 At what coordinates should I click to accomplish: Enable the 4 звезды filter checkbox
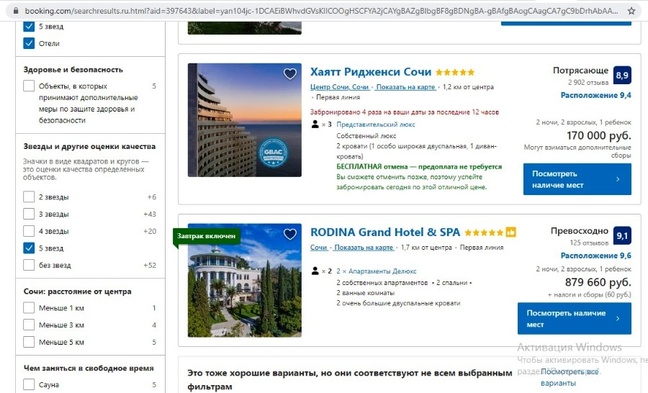(29, 231)
